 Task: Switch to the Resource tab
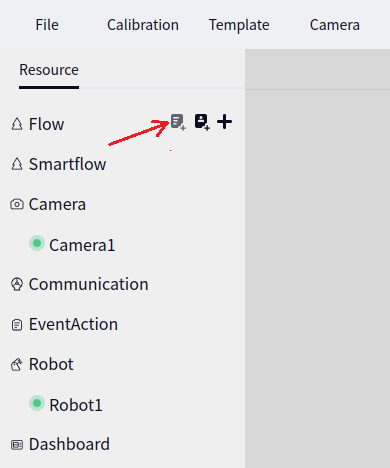point(49,70)
